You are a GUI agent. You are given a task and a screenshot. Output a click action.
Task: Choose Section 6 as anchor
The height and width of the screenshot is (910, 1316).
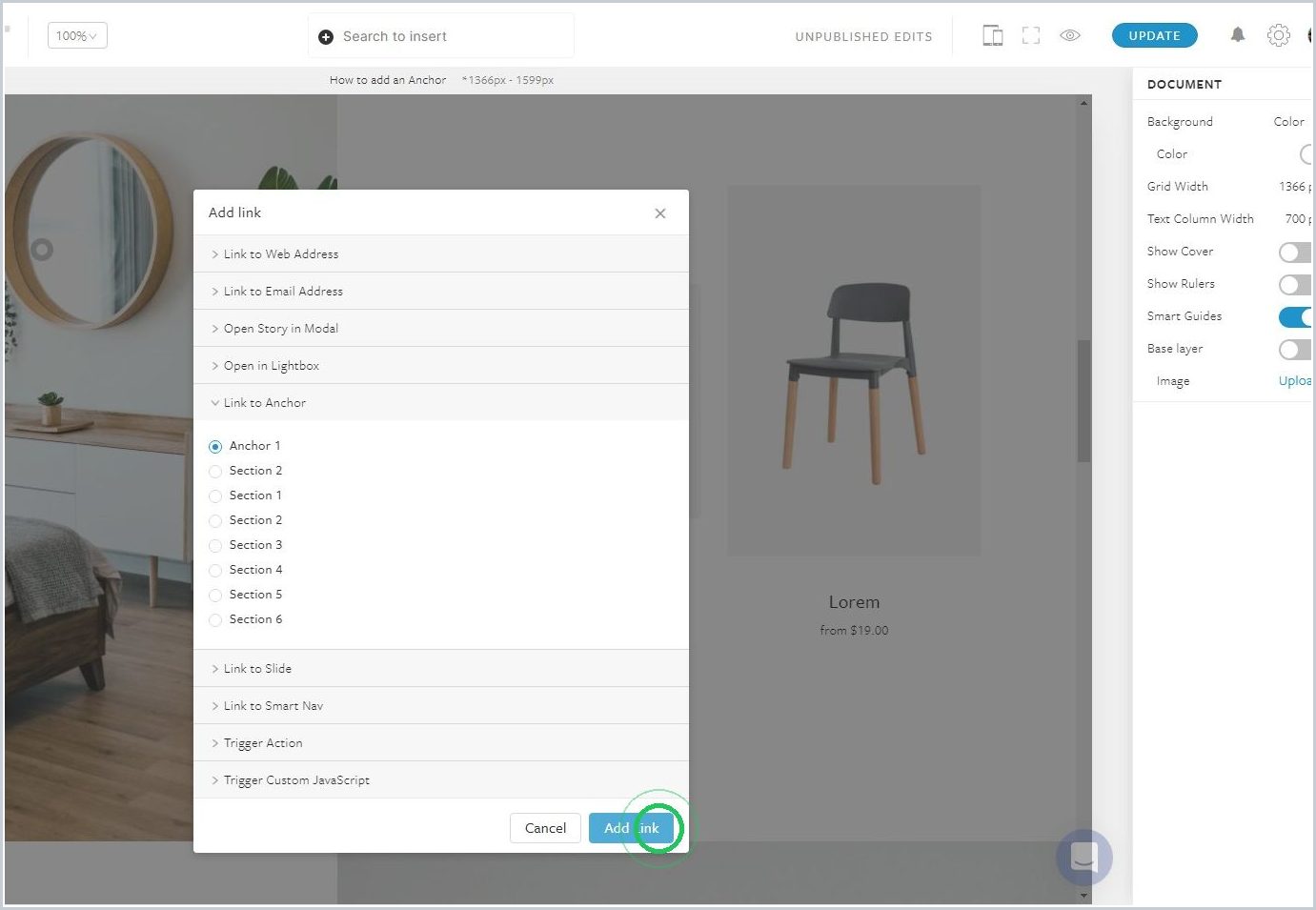click(215, 619)
